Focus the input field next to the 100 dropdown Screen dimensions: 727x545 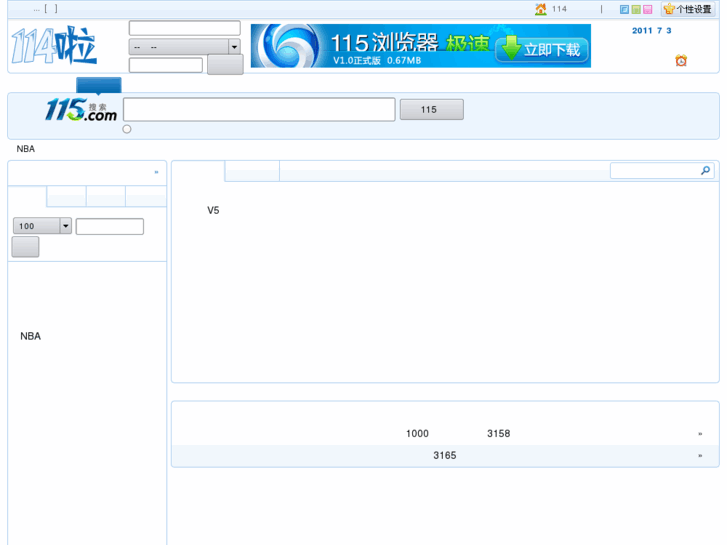point(110,226)
